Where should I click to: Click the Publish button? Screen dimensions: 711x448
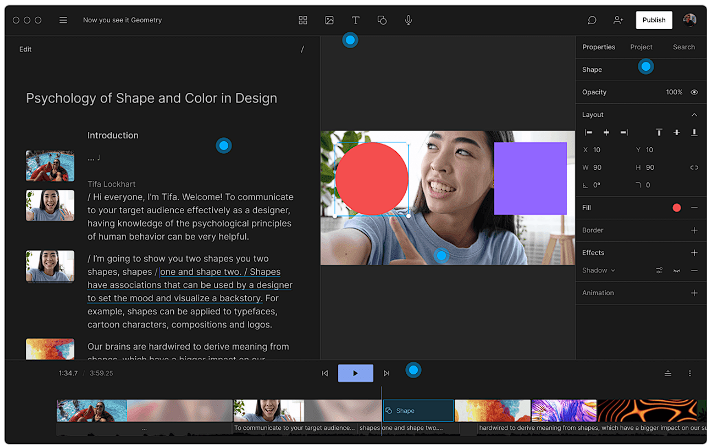[x=653, y=20]
